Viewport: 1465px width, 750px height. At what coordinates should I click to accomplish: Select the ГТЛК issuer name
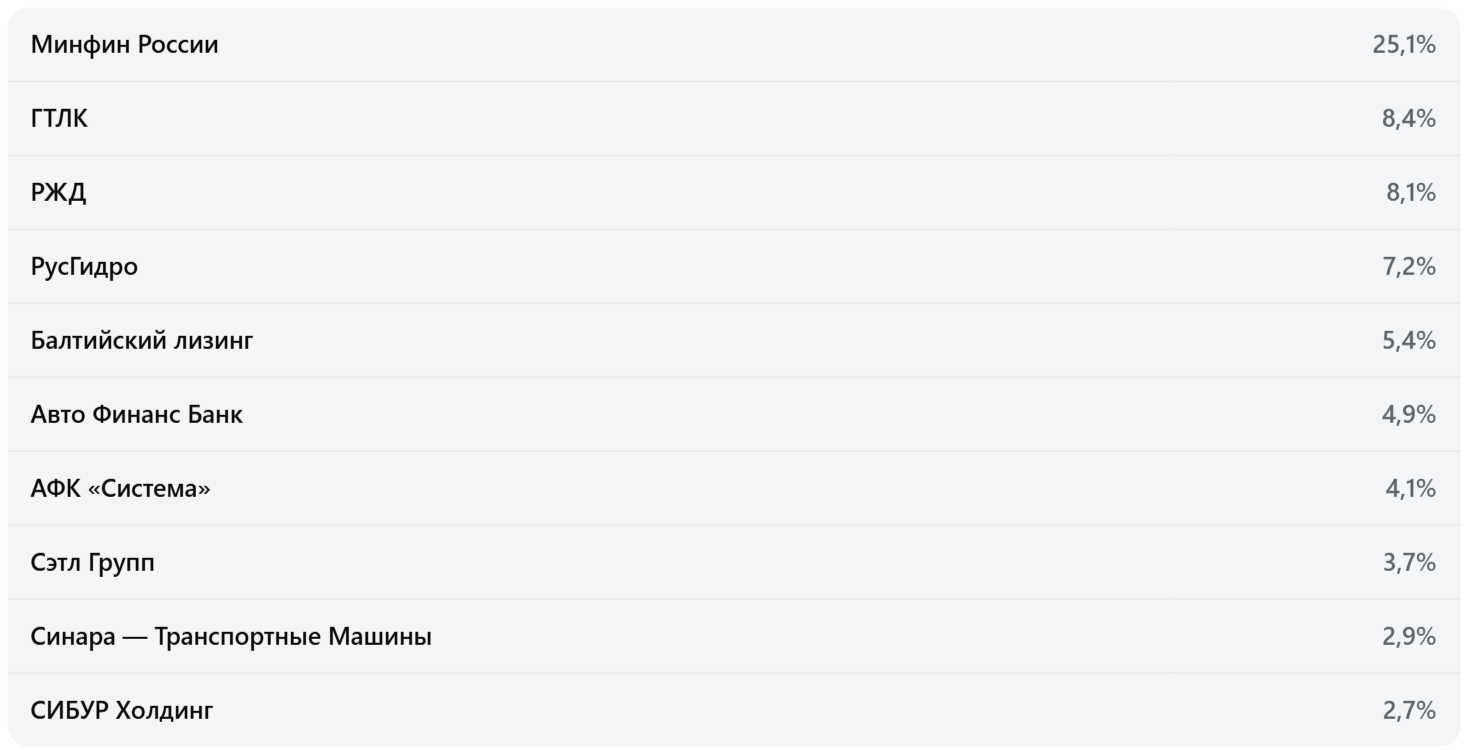(59, 119)
